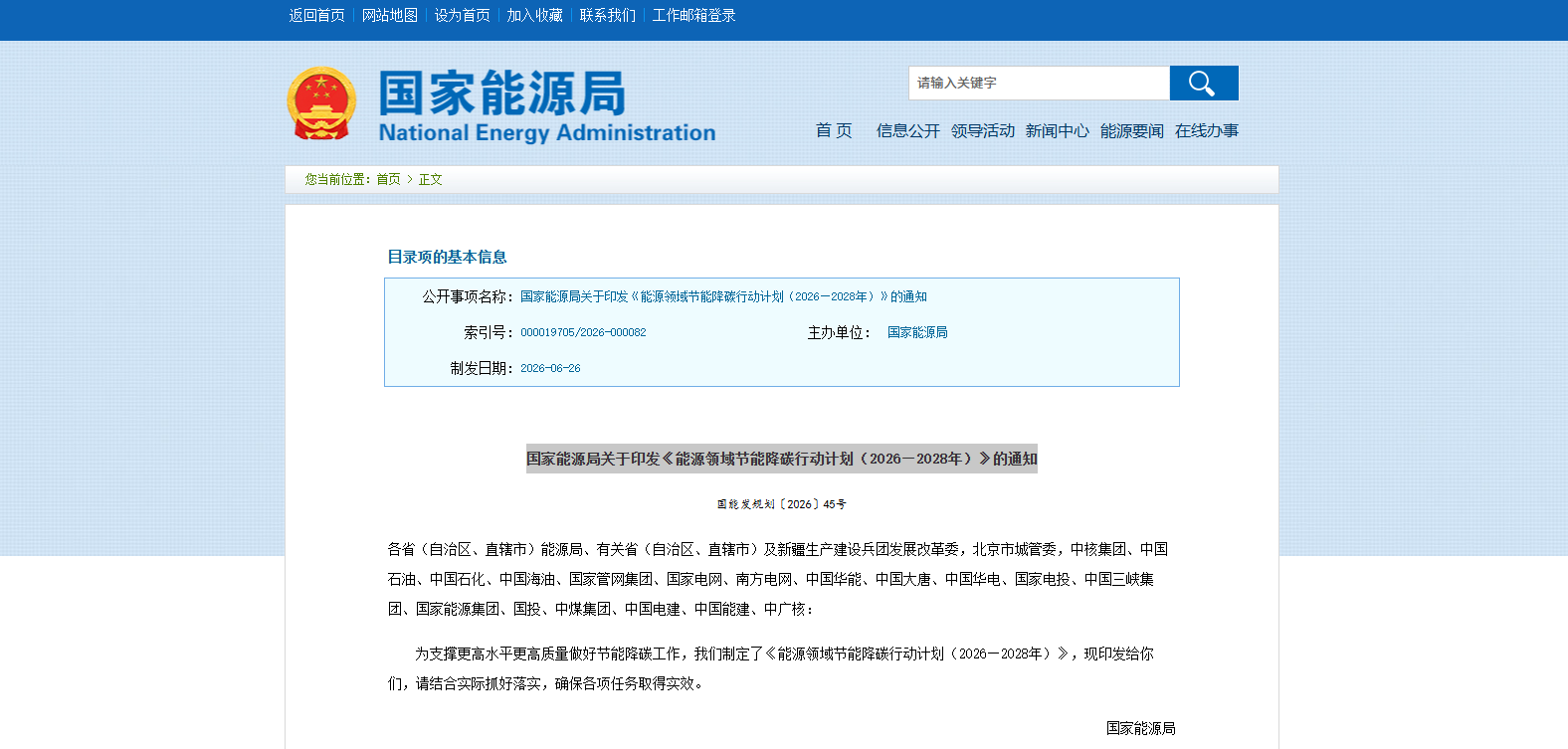Open 信息公开 navigation menu

click(x=908, y=131)
